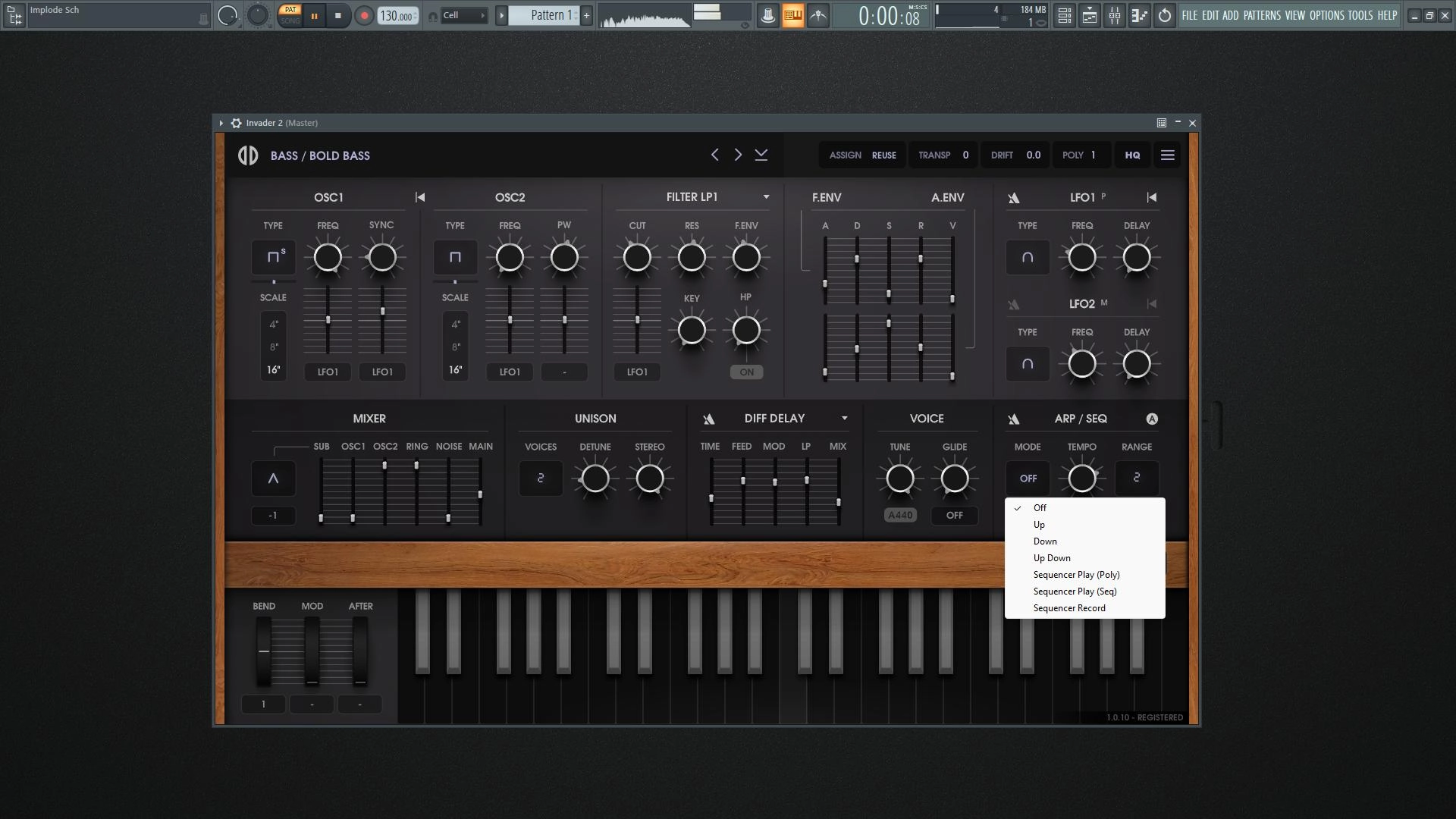Choose Sequencer Play (Seq)
This screenshot has width=1456, height=819.
(x=1084, y=591)
